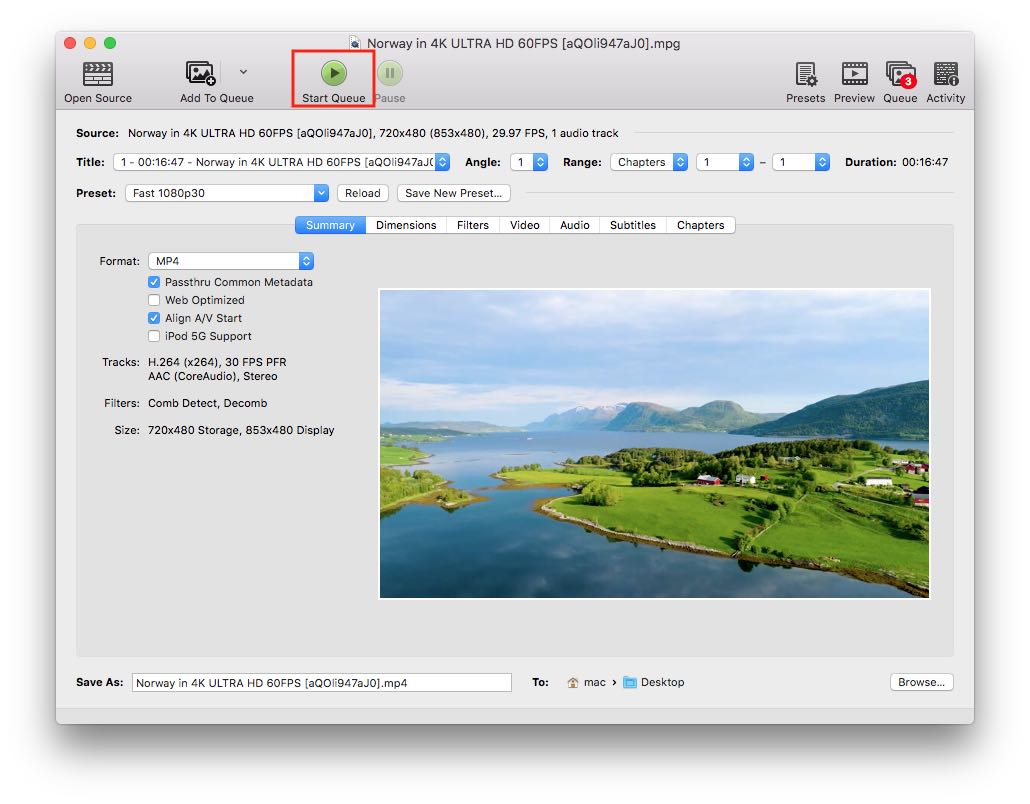
Task: Click the Add To Queue icon
Action: pos(200,74)
